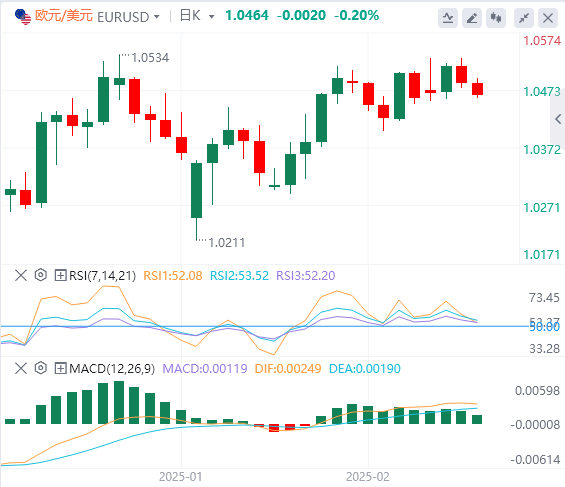Click the shrink chart view icon
This screenshot has width=565, height=487.
click(524, 18)
